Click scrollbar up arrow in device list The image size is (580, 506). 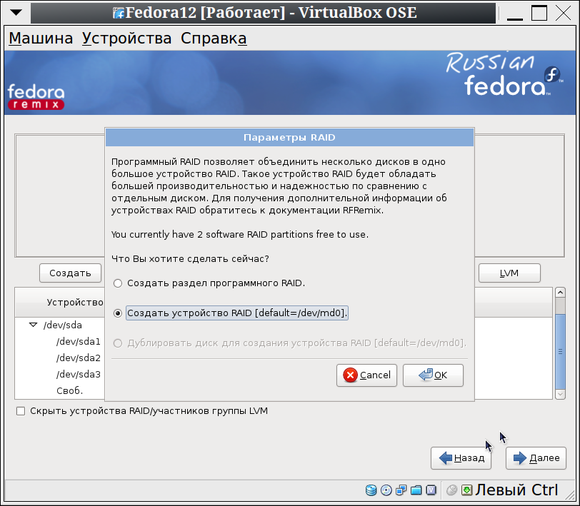click(560, 293)
